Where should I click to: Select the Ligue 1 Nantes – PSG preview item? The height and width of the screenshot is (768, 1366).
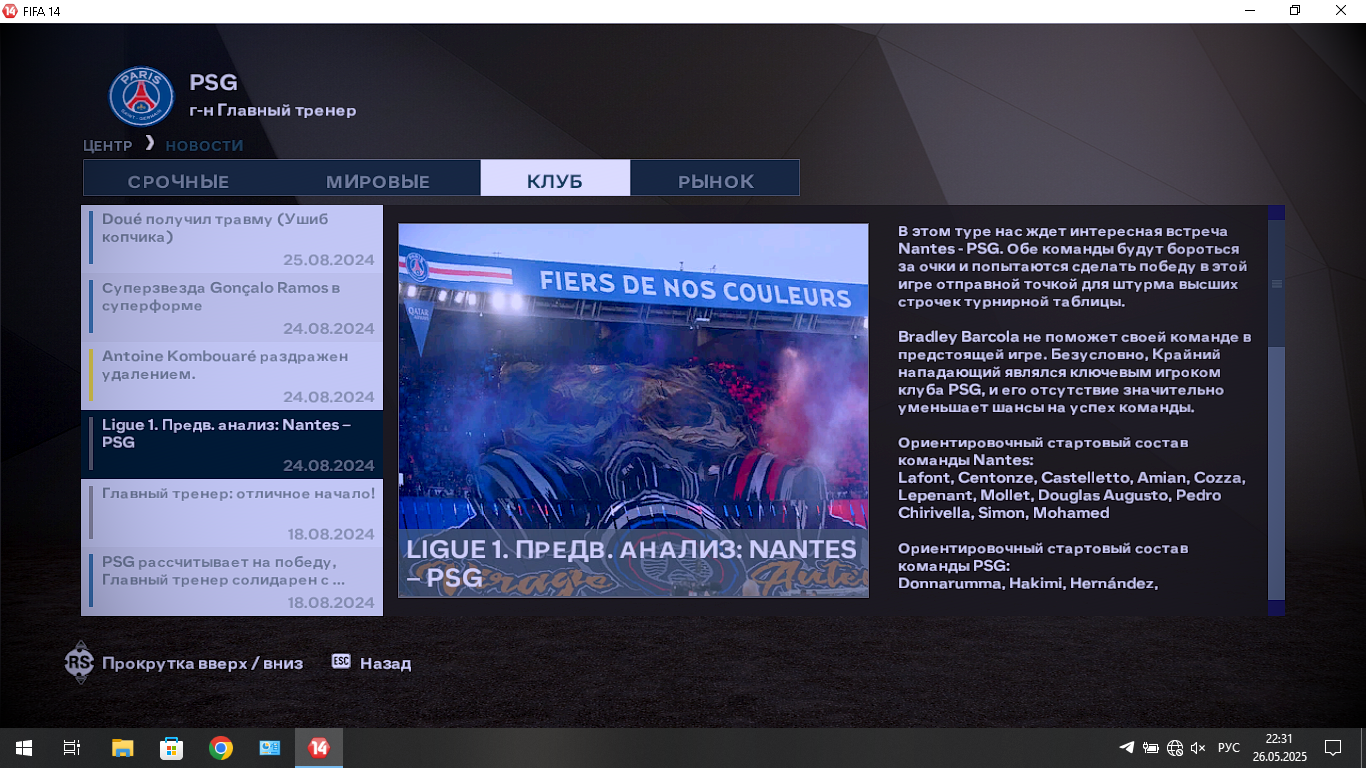(x=232, y=444)
